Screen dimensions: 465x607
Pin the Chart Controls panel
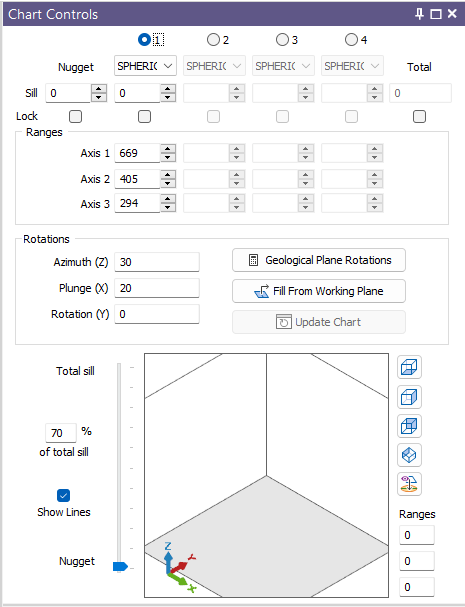[x=419, y=14]
